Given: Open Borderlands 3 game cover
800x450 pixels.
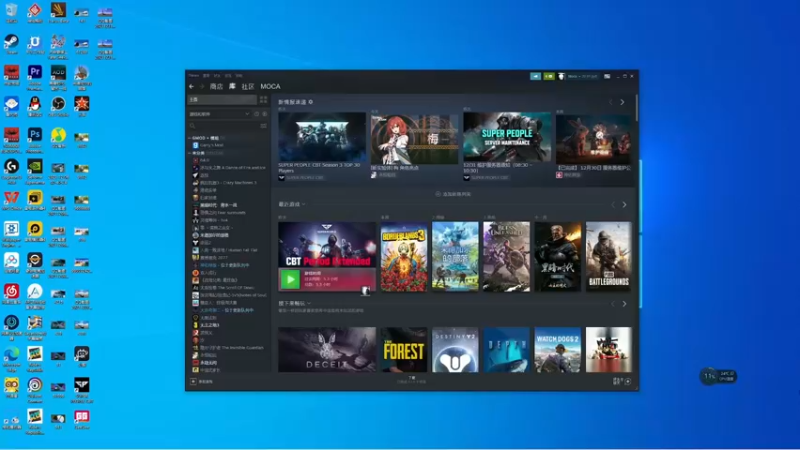Looking at the screenshot, I should tap(404, 257).
